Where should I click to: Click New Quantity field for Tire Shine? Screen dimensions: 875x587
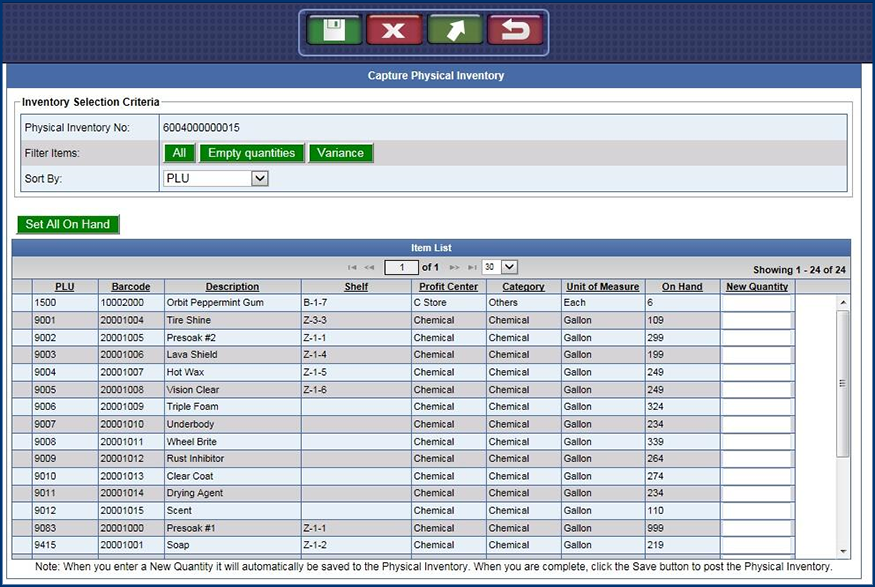(756, 320)
